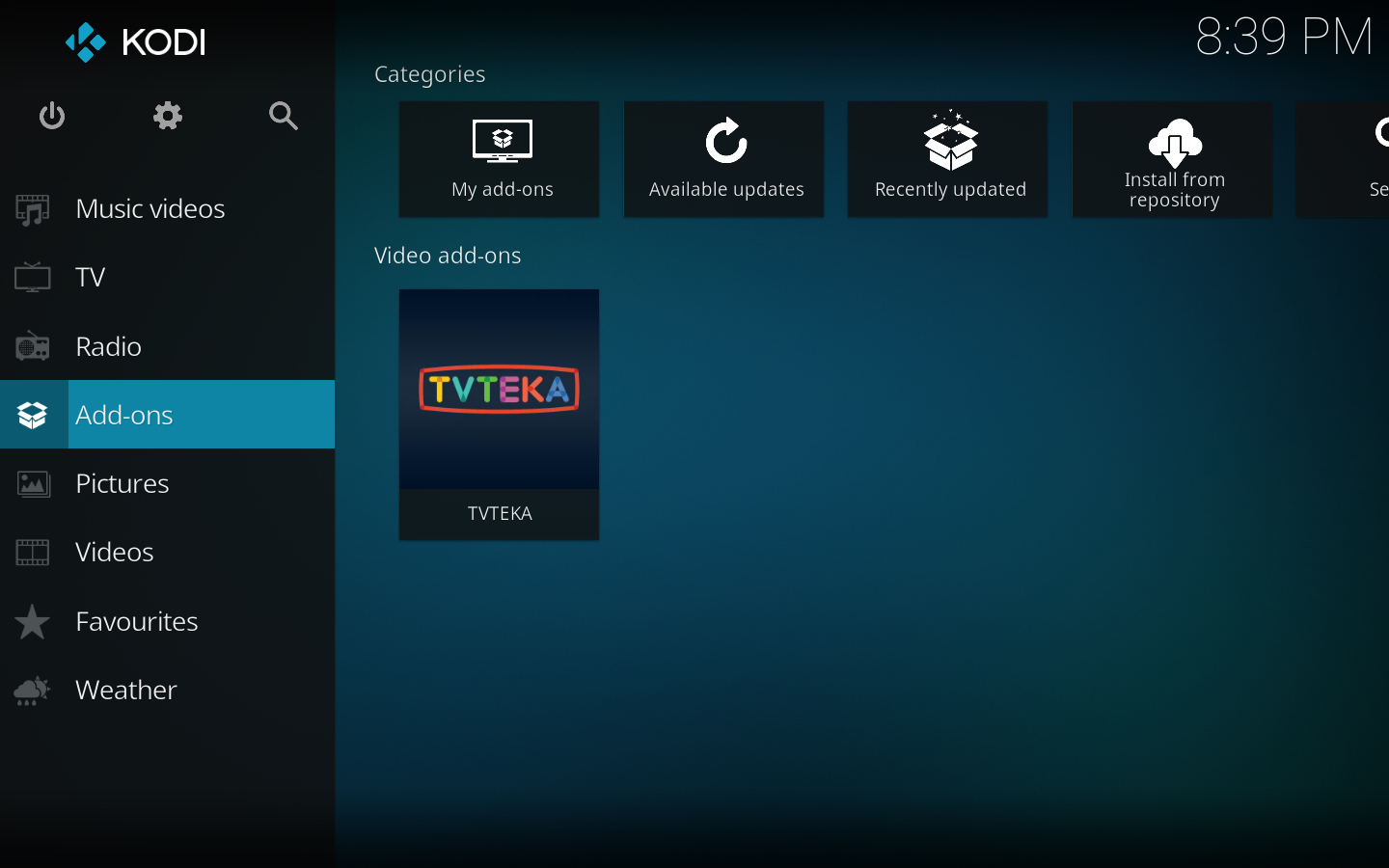Viewport: 1389px width, 868px height.
Task: Go to Music videos menu item
Action: 150,209
